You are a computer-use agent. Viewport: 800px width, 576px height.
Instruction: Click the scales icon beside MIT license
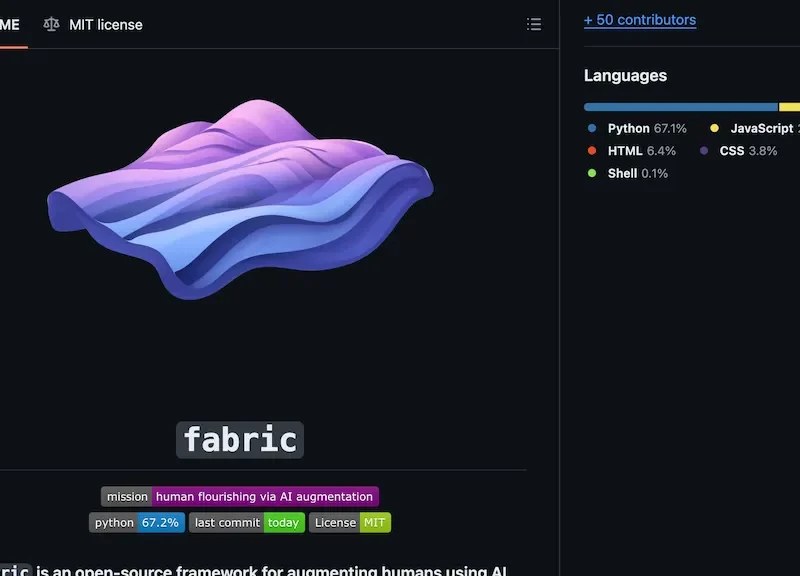pos(50,24)
